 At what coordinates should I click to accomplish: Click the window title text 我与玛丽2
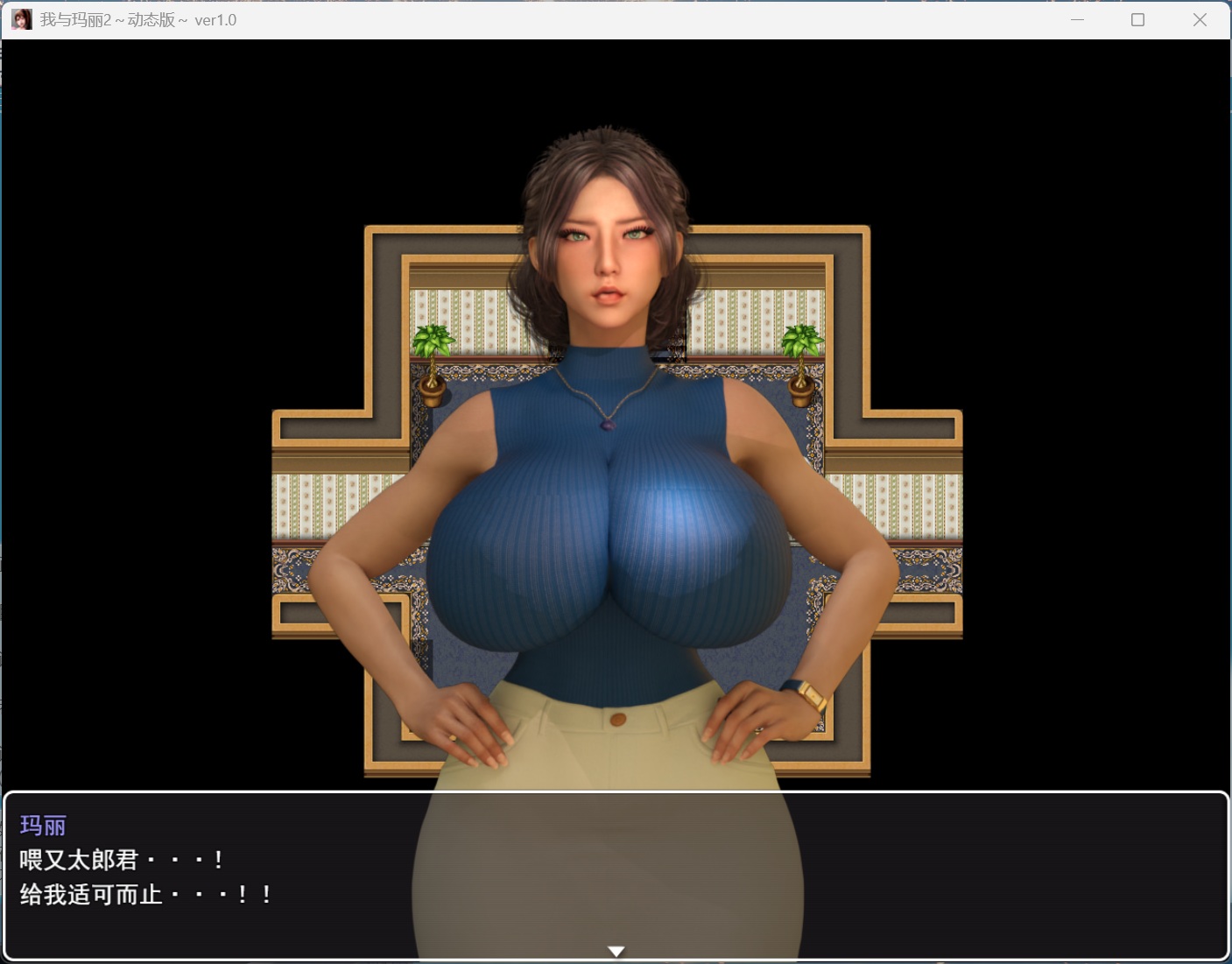pyautogui.click(x=138, y=19)
